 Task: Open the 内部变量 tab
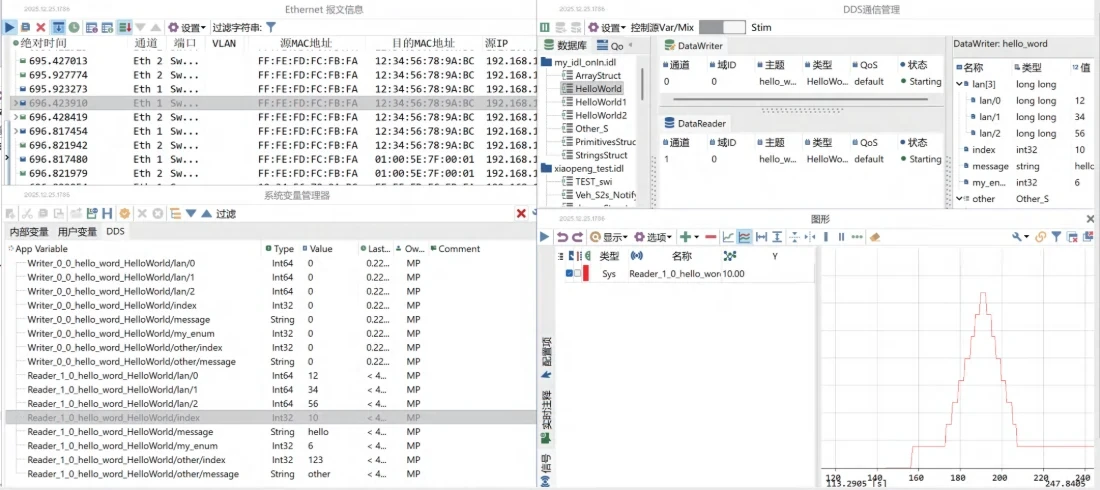point(29,232)
